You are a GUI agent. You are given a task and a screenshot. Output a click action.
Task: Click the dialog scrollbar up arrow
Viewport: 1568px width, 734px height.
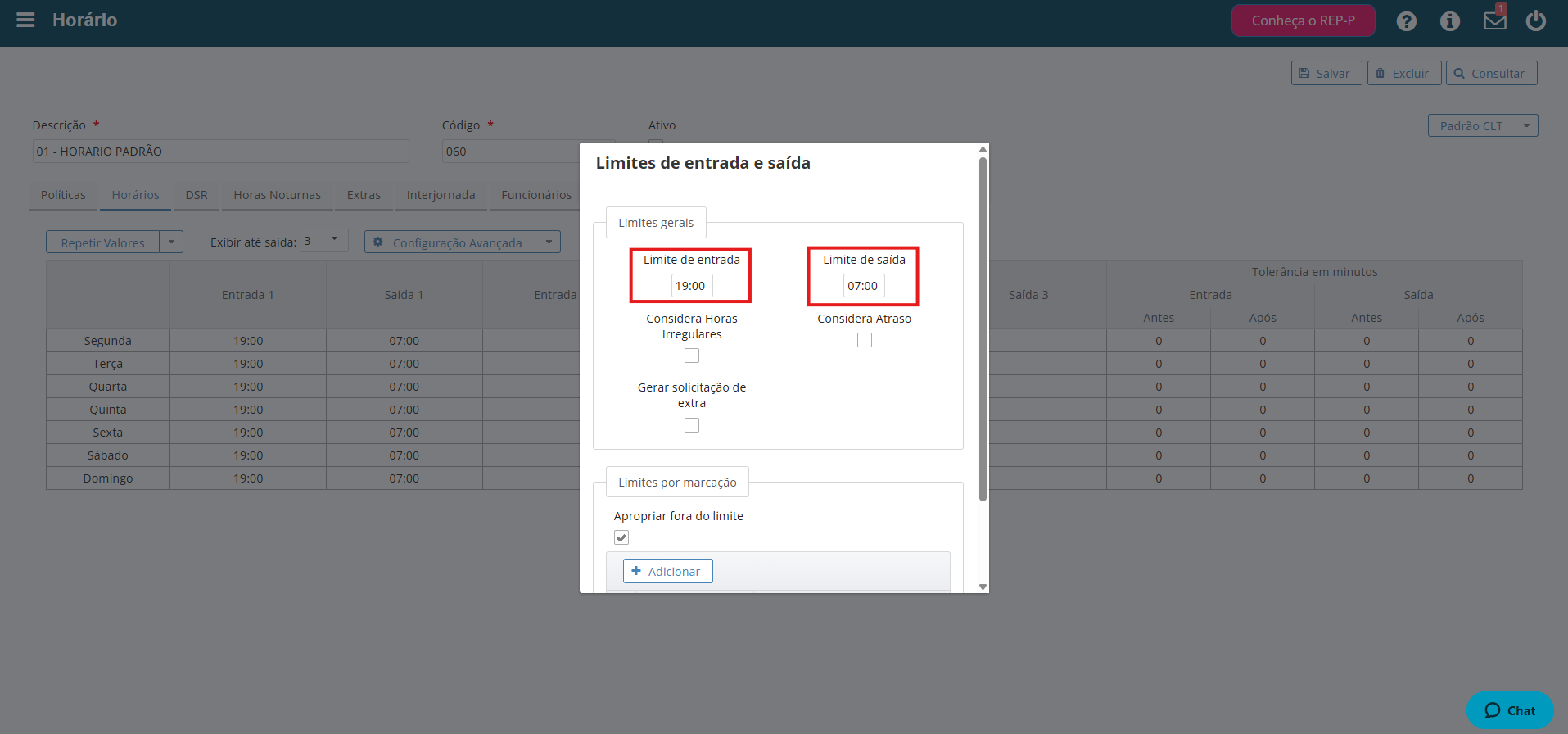click(x=983, y=149)
